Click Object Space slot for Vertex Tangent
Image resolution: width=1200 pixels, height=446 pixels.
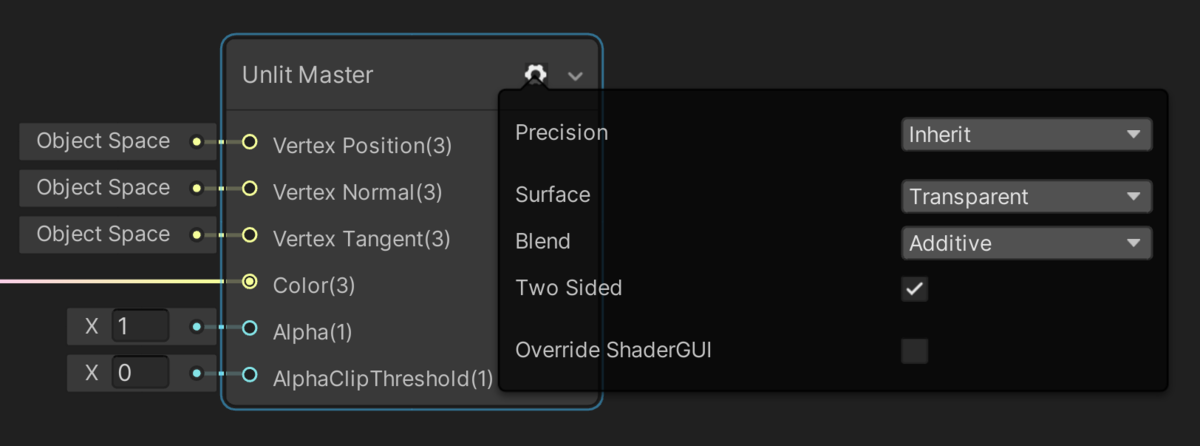tap(103, 235)
